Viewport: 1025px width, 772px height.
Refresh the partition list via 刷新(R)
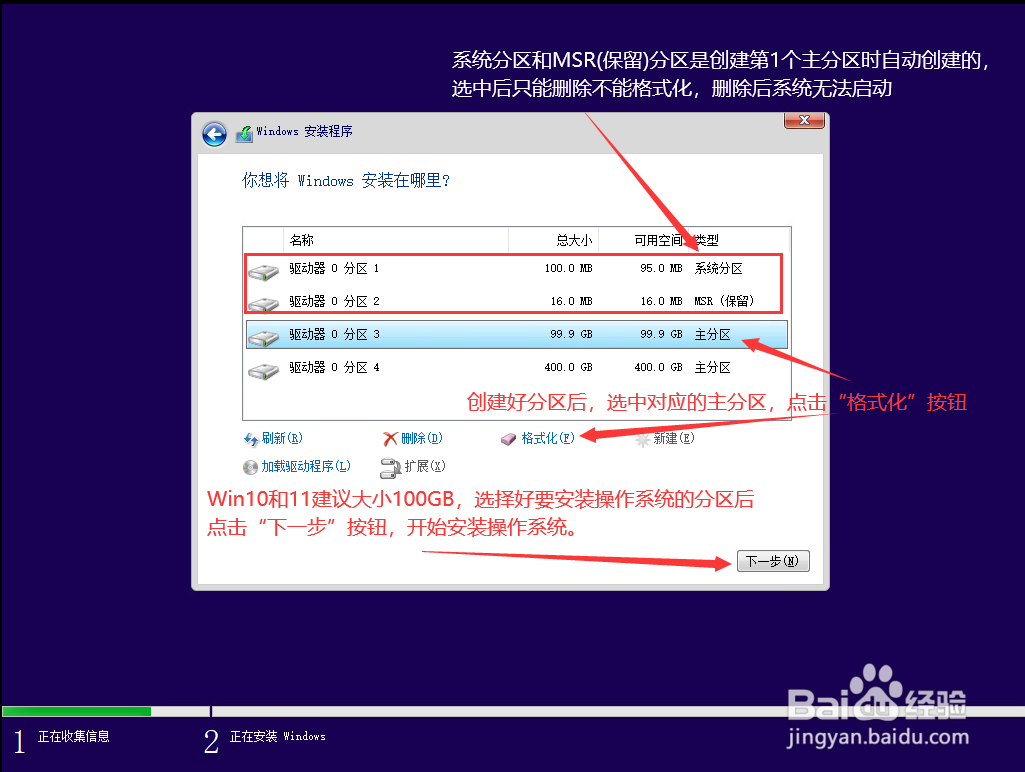(x=282, y=439)
